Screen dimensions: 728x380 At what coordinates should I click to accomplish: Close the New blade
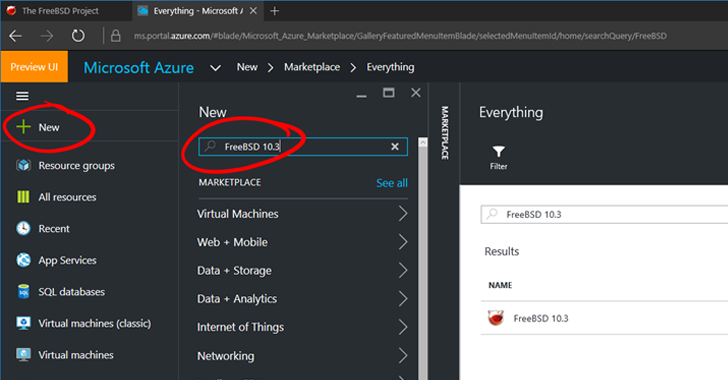416,93
